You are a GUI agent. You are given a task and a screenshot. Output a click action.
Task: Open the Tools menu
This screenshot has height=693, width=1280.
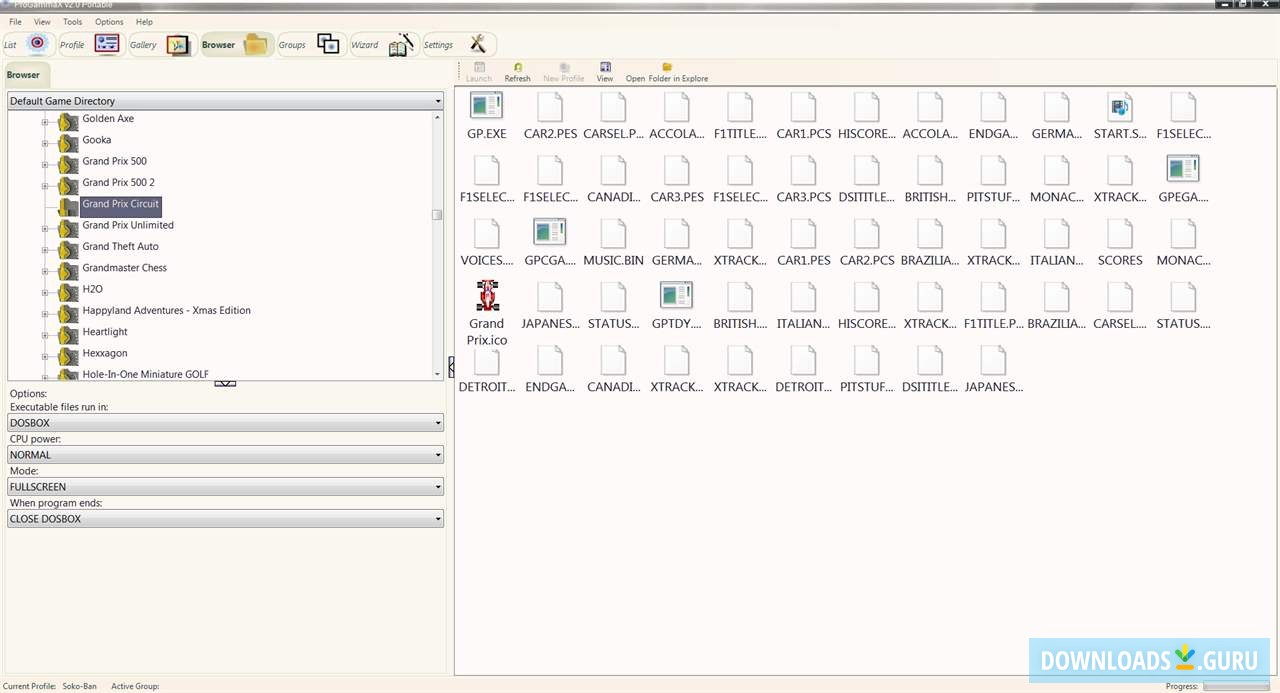pyautogui.click(x=71, y=21)
